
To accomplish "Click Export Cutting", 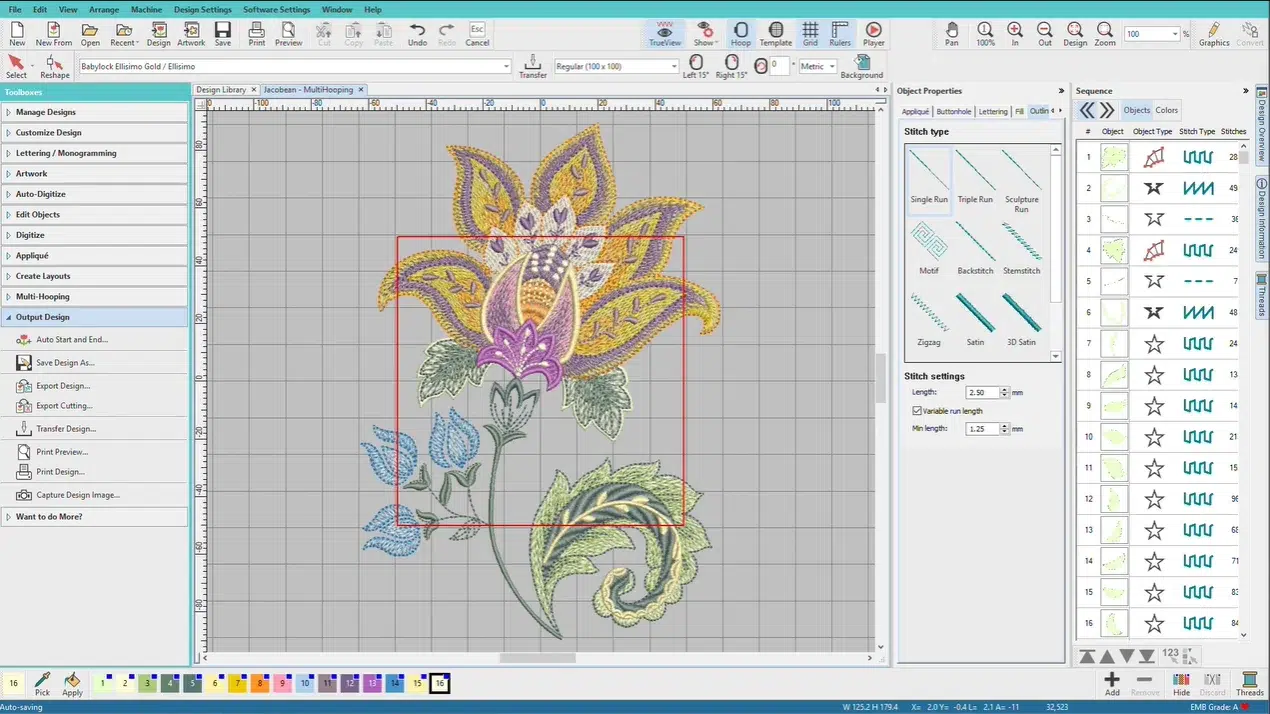I will [x=65, y=406].
